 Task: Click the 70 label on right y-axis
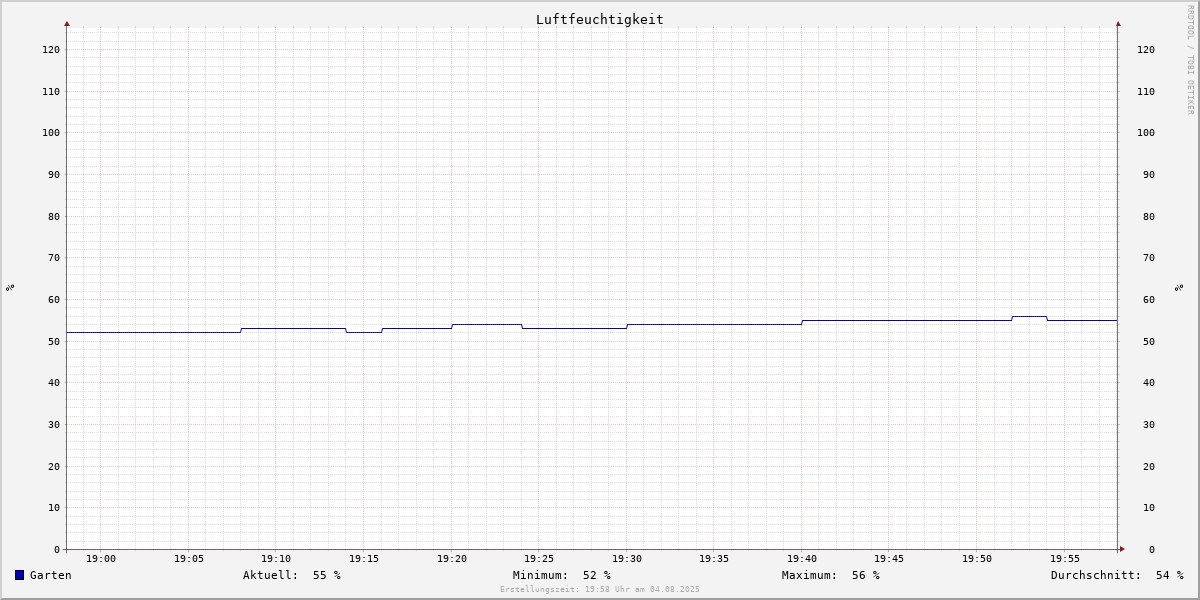pyautogui.click(x=1149, y=257)
